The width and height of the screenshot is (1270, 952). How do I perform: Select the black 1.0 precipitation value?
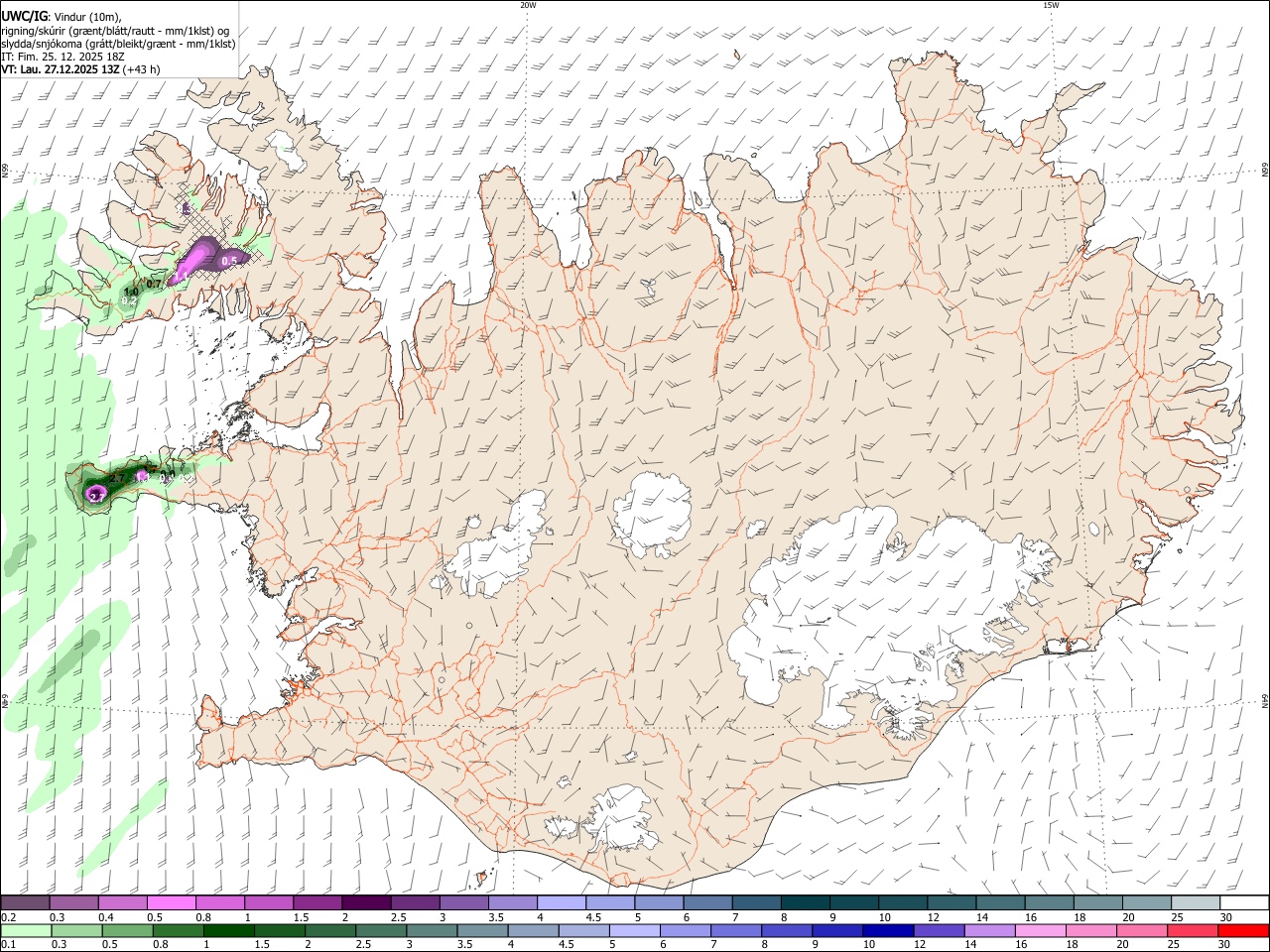(x=131, y=292)
